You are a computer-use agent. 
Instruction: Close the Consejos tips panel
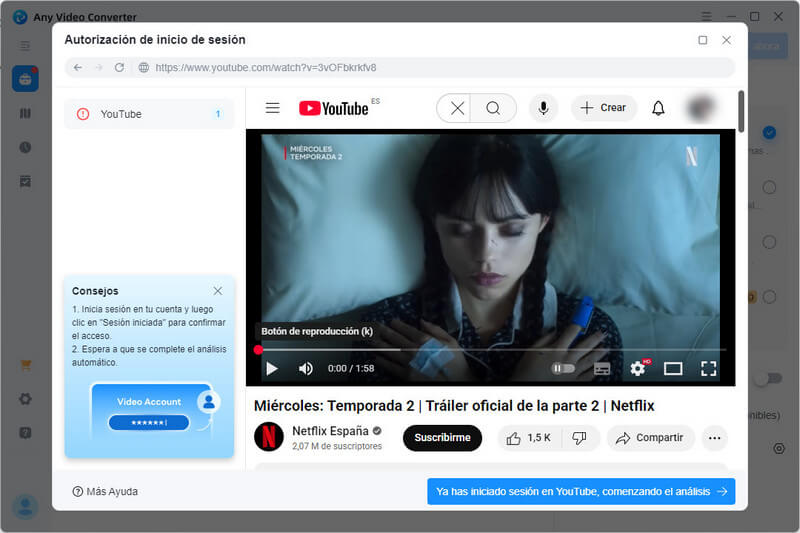[x=218, y=291]
